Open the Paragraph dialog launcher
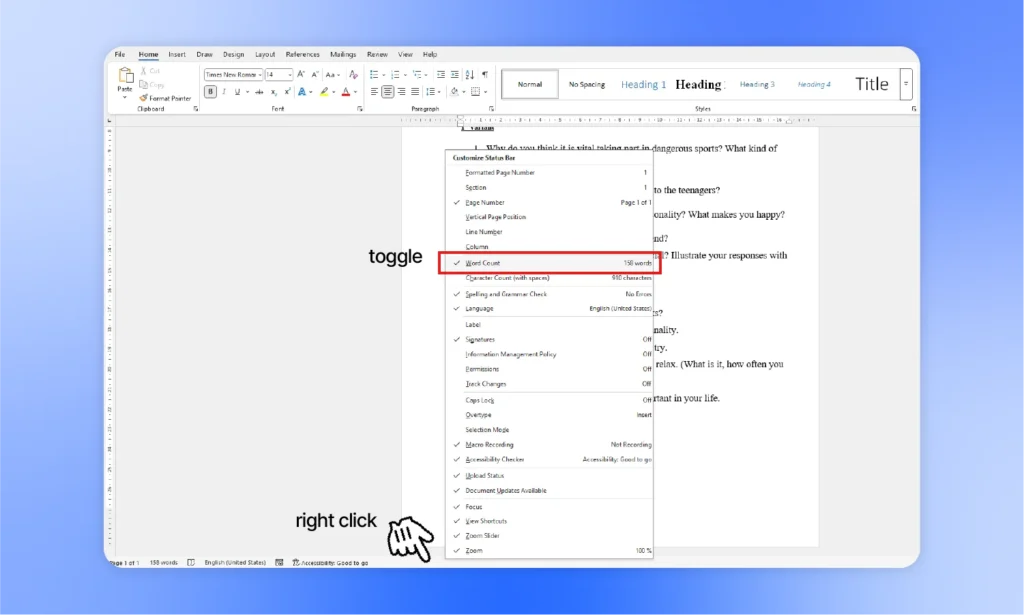Viewport: 1024px width, 615px height. pos(491,109)
